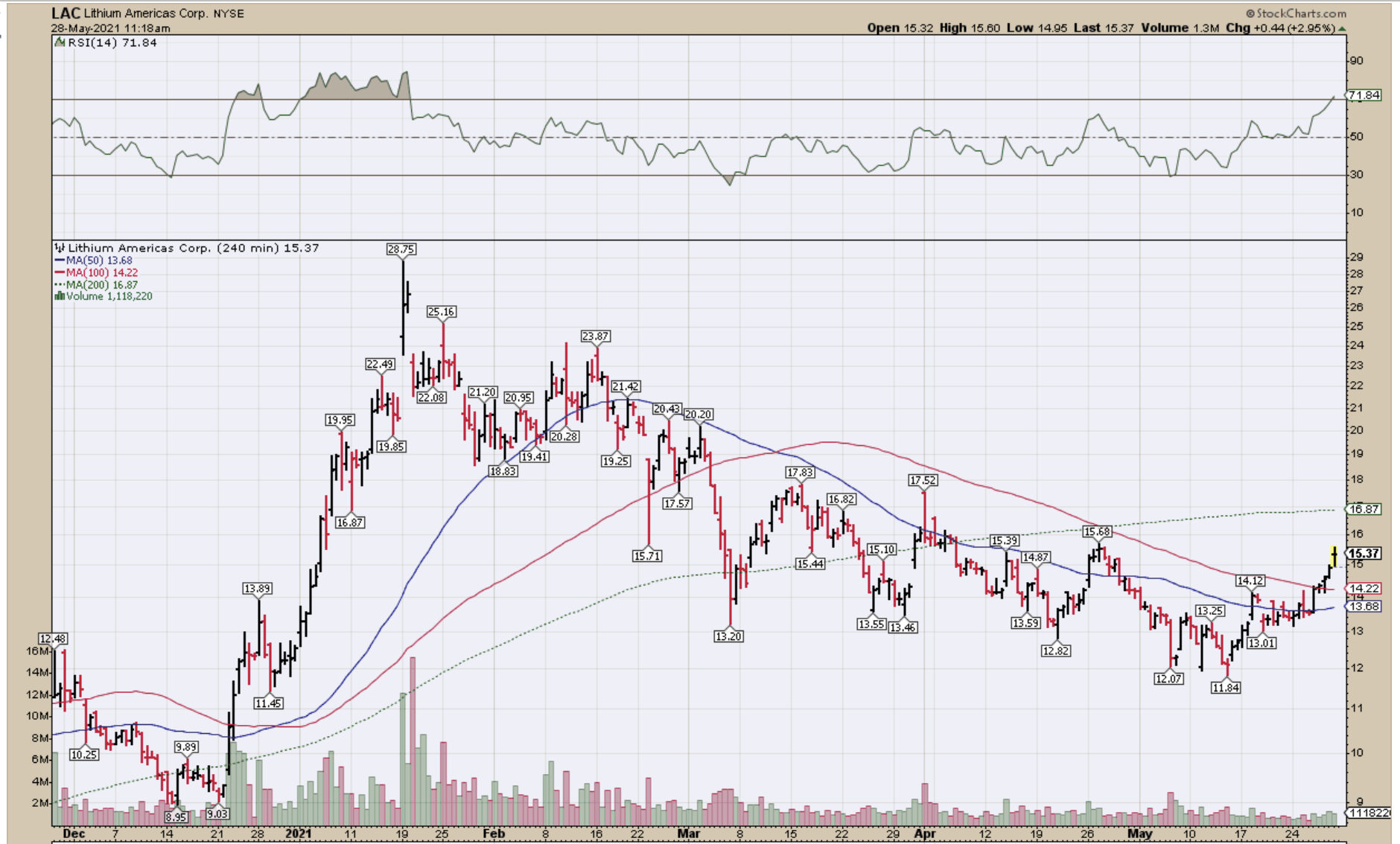1400x844 pixels.
Task: Click the Volume 1,118,220 legend text
Action: pos(109,296)
